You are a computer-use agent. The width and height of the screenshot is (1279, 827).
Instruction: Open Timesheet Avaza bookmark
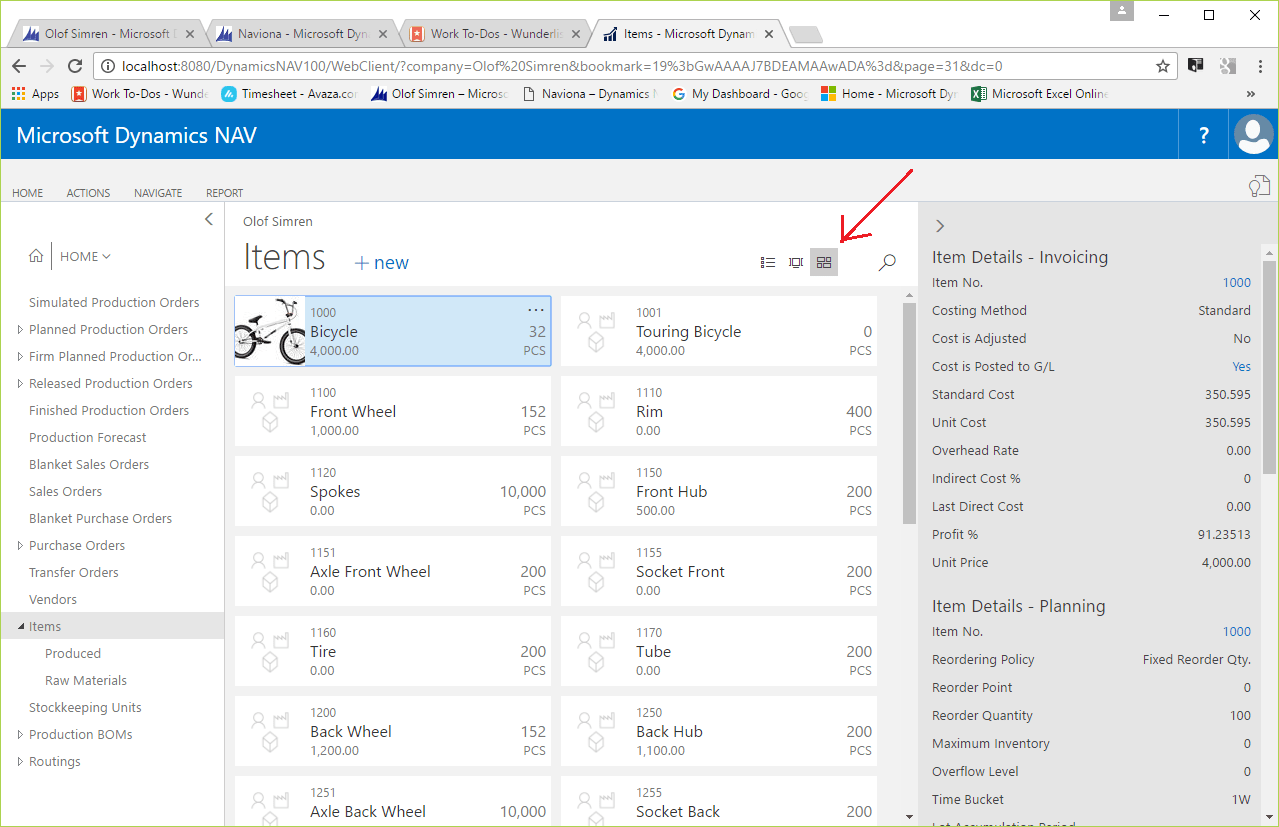(289, 94)
